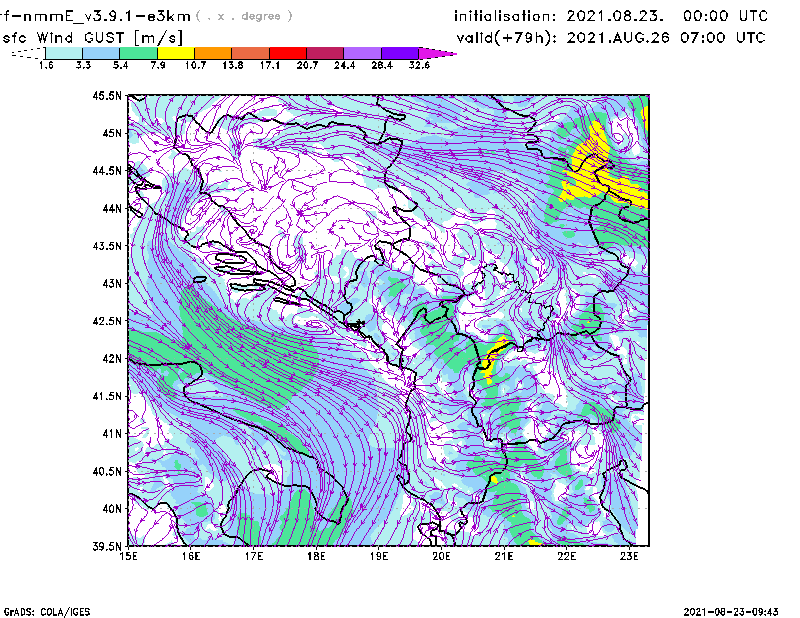Click the '18E' longitude label
This screenshot has height=618, width=800.
coord(316,556)
